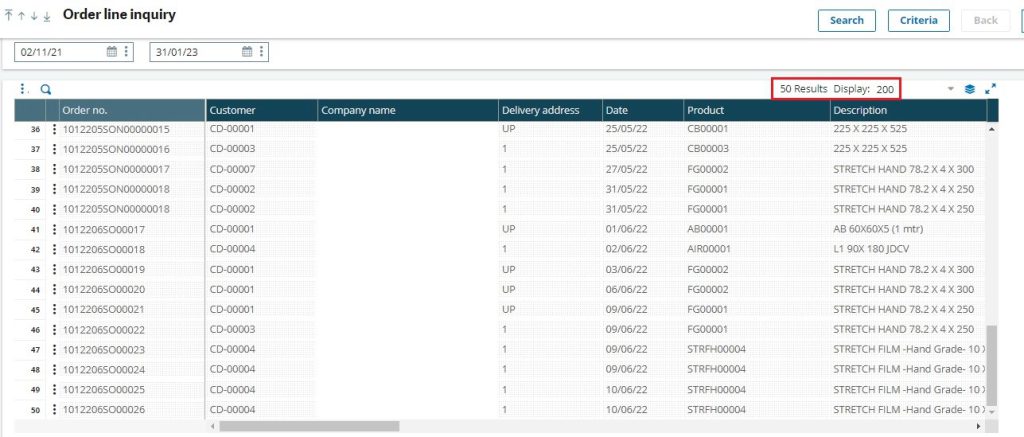Open calendar picker for 02/11/21 date
This screenshot has width=1024, height=437.
click(112, 52)
